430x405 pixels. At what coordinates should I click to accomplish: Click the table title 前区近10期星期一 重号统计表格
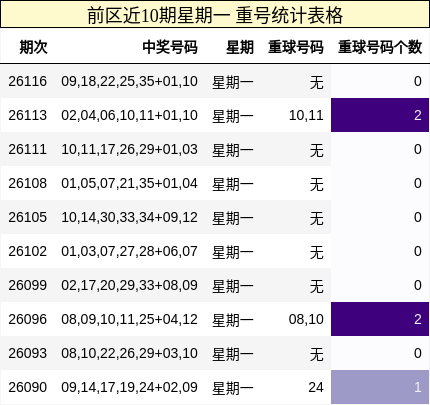click(215, 15)
